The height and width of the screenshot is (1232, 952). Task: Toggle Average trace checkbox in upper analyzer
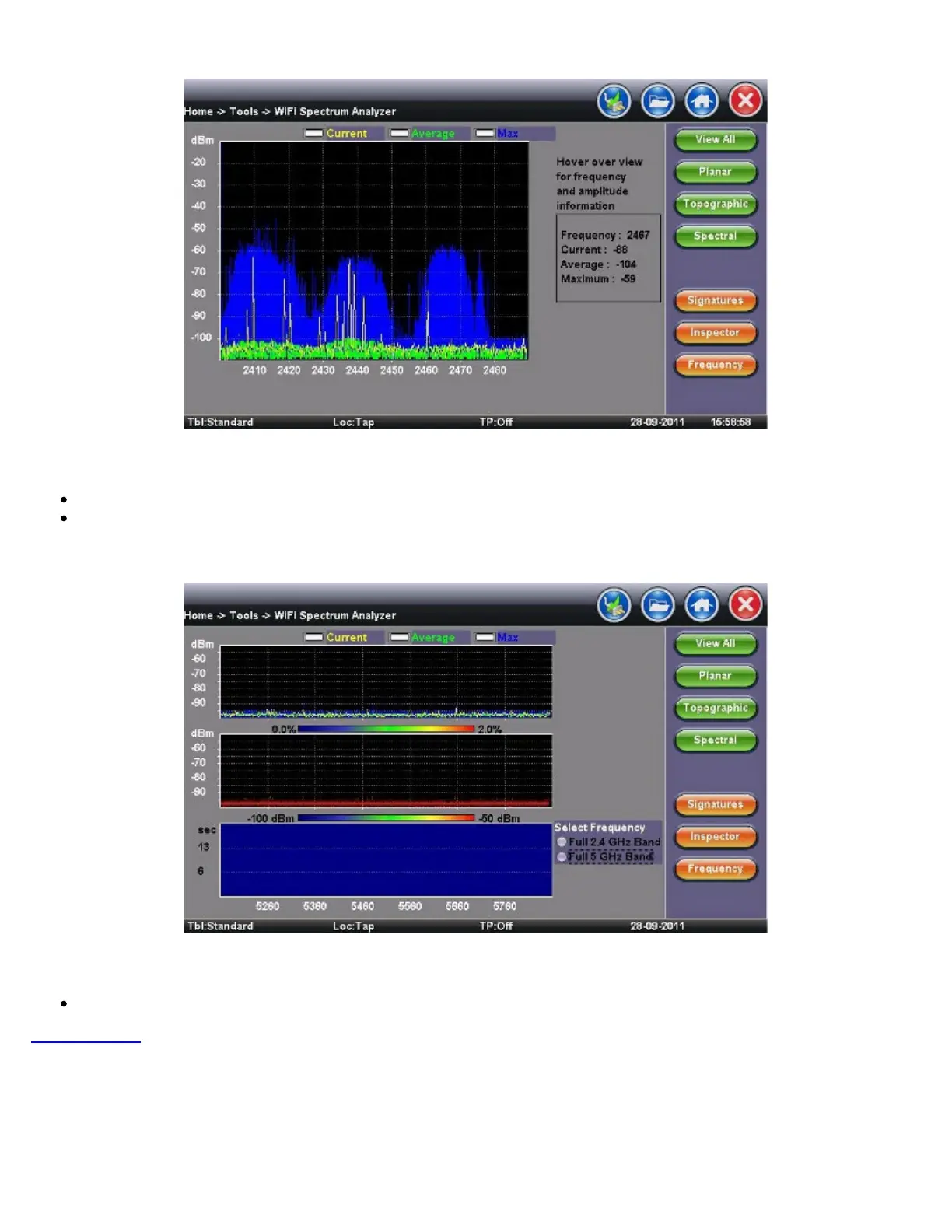[399, 134]
